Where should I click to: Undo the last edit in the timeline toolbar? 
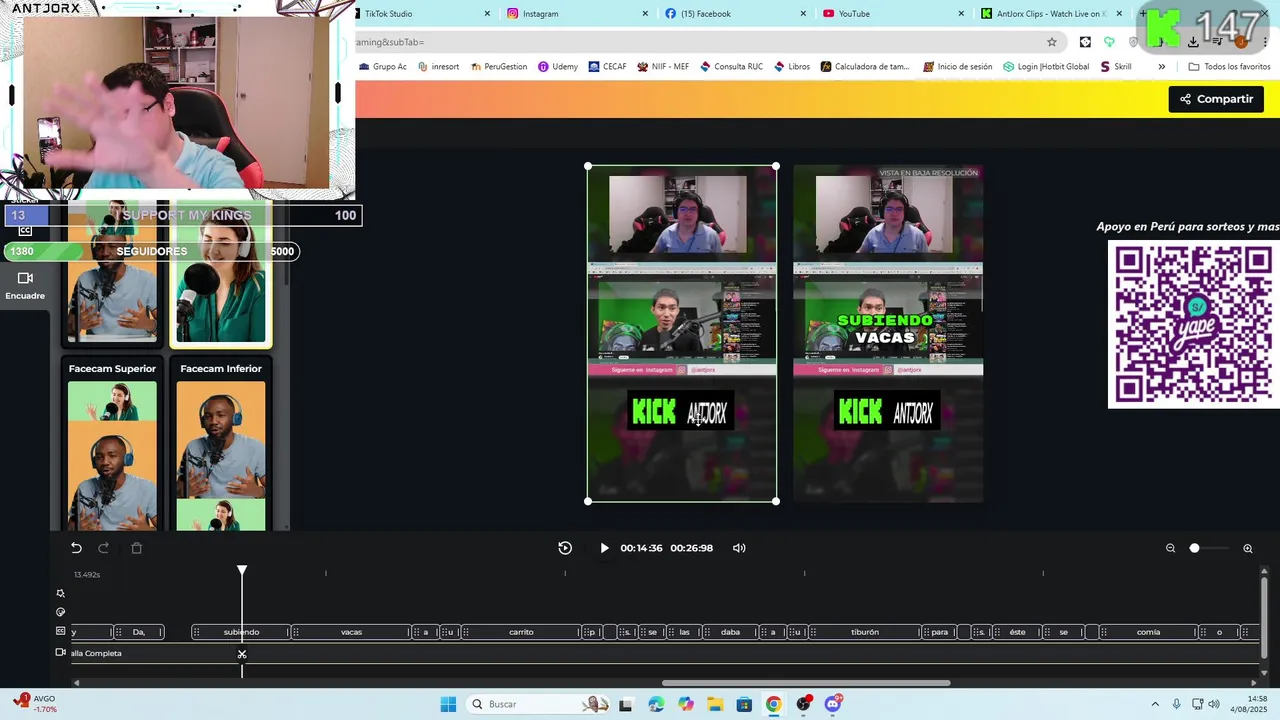coord(76,548)
